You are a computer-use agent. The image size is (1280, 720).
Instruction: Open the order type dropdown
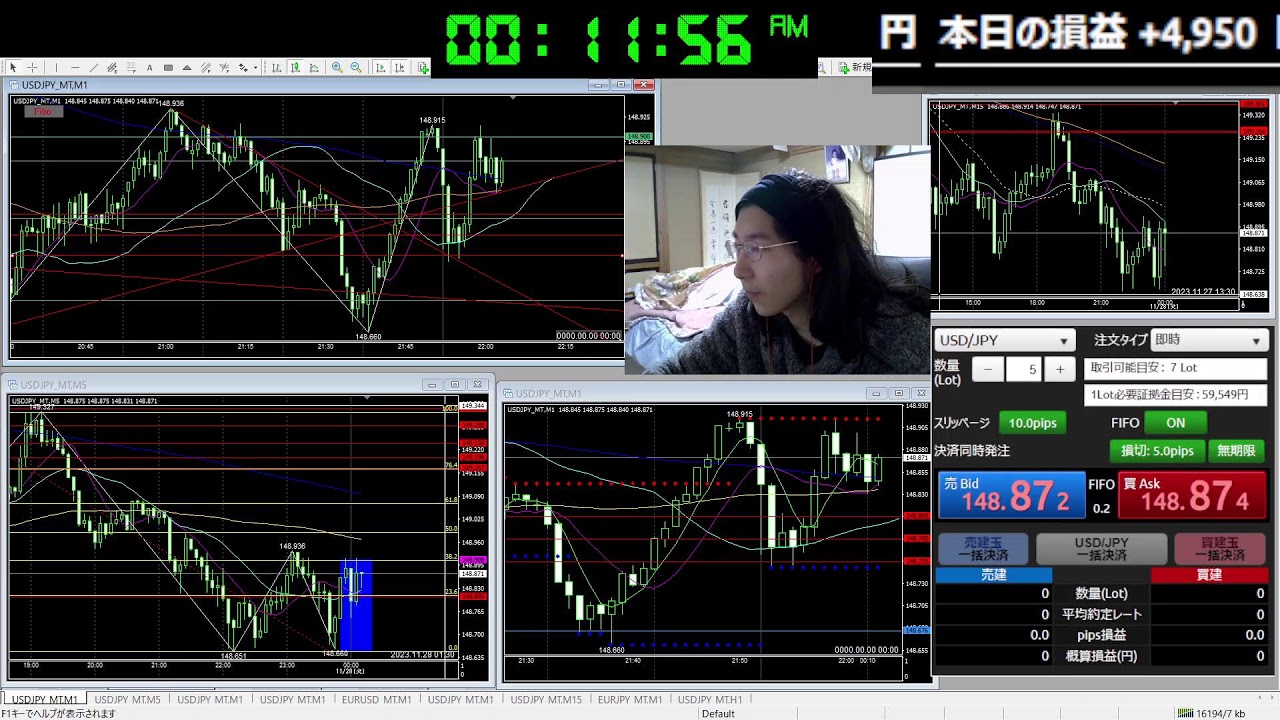pyautogui.click(x=1208, y=341)
